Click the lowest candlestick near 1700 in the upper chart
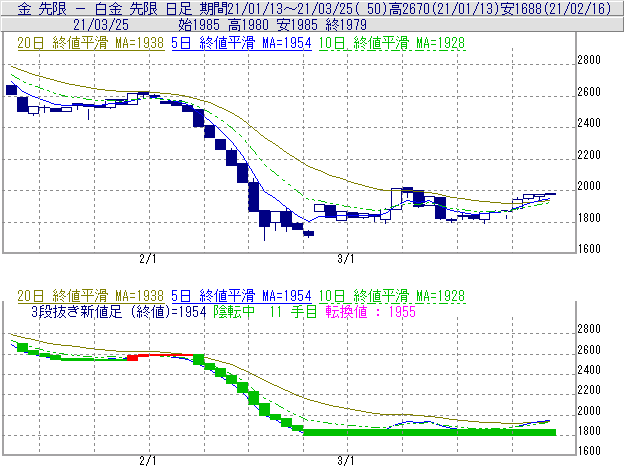The height and width of the screenshot is (473, 624). [x=308, y=234]
